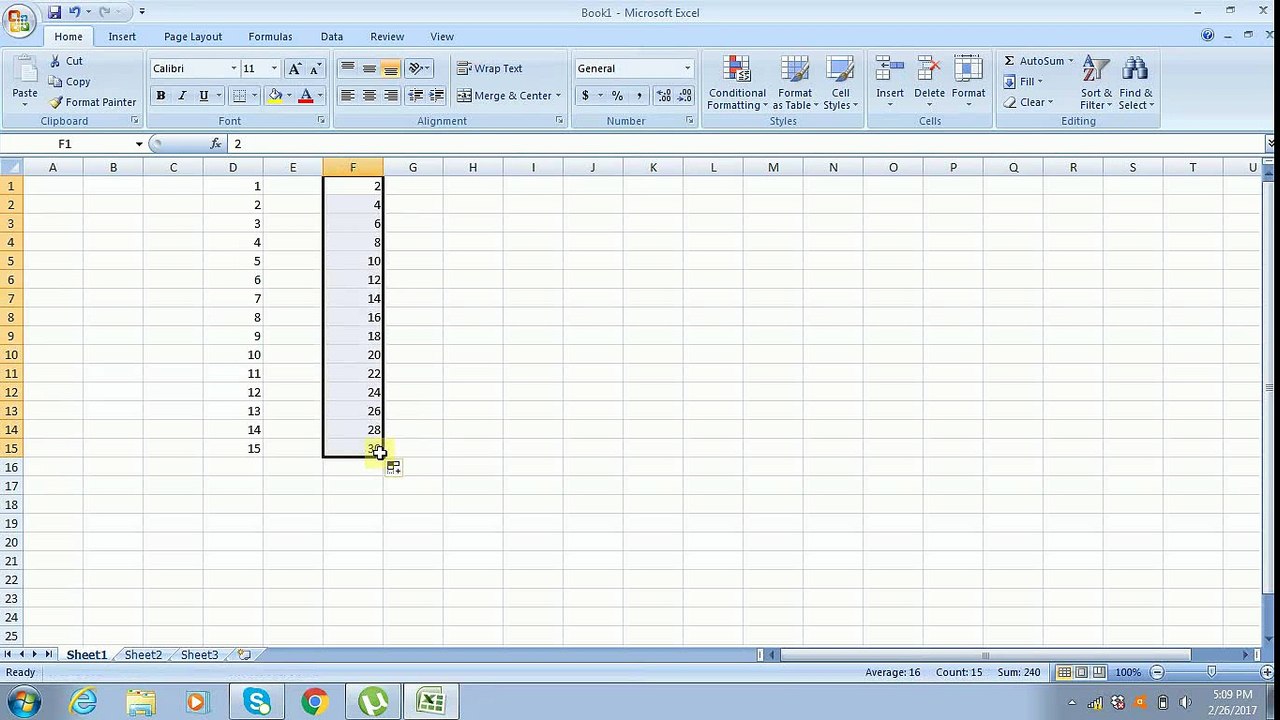Align text to the left
The width and height of the screenshot is (1280, 720).
pyautogui.click(x=347, y=95)
